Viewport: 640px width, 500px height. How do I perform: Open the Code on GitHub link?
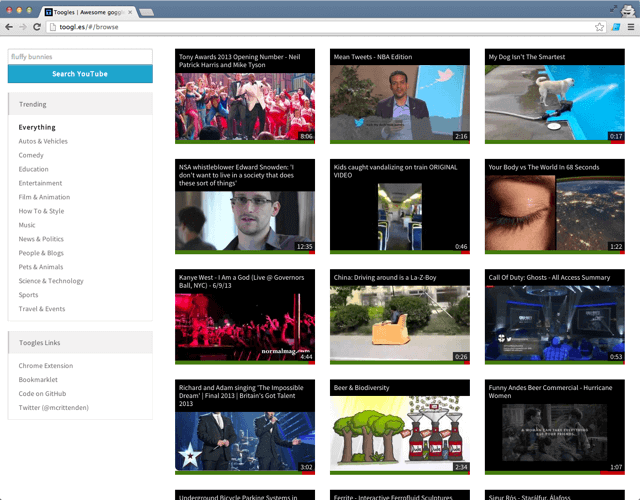click(42, 393)
